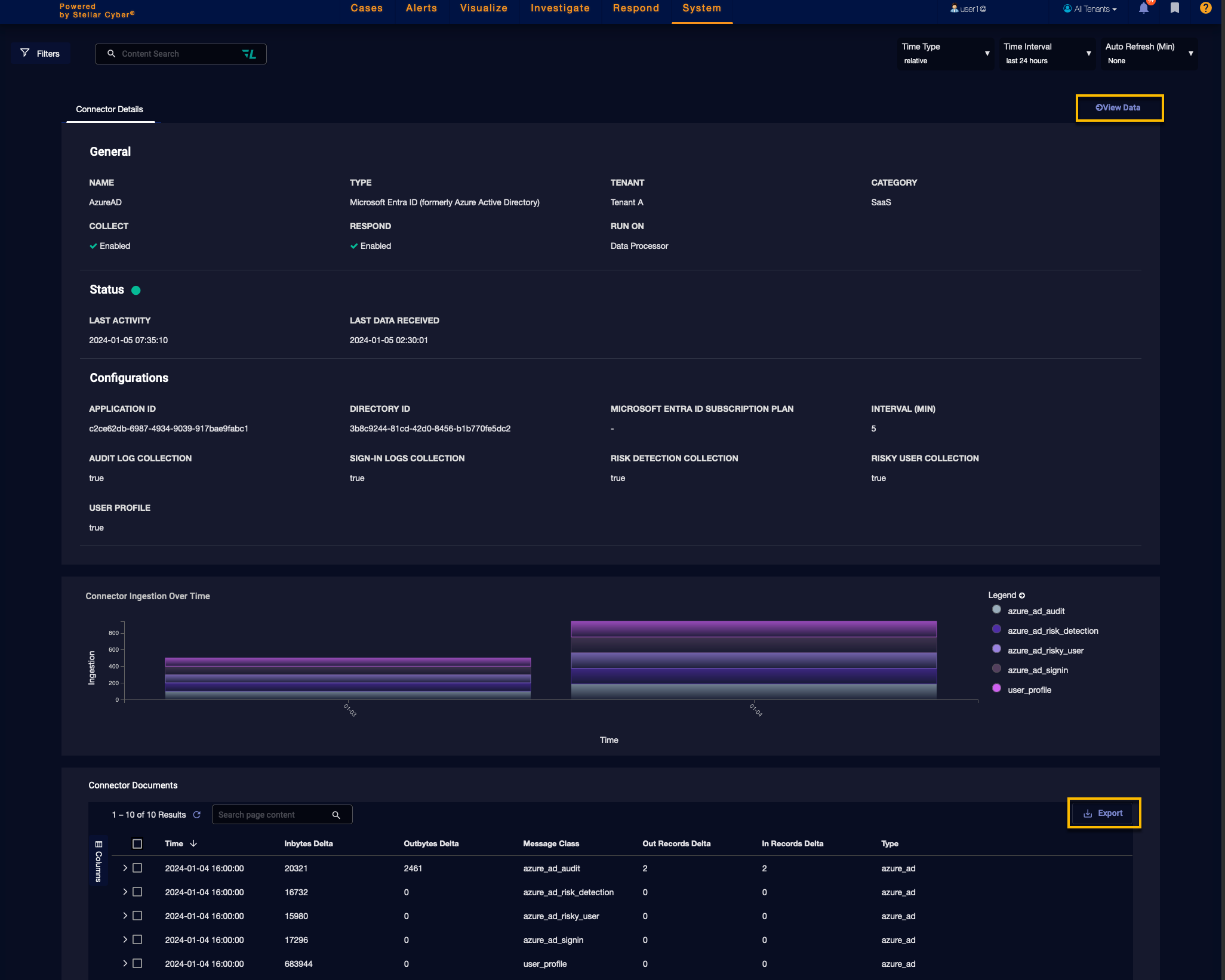Open the Columns side panel

tap(99, 861)
